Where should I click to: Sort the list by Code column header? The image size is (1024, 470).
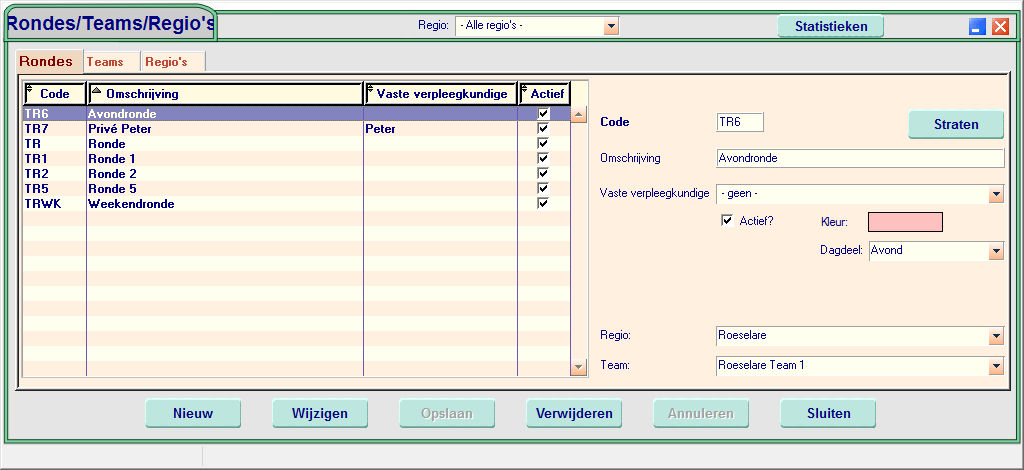click(54, 94)
